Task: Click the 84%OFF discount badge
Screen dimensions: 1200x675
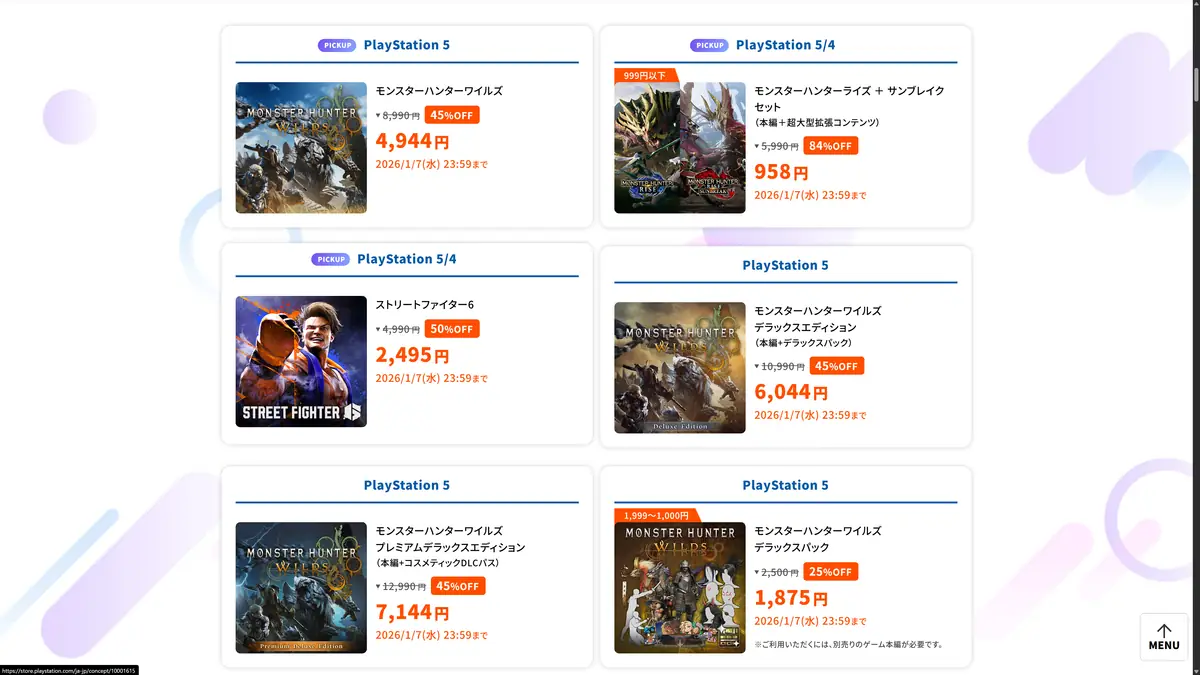Action: tap(830, 146)
